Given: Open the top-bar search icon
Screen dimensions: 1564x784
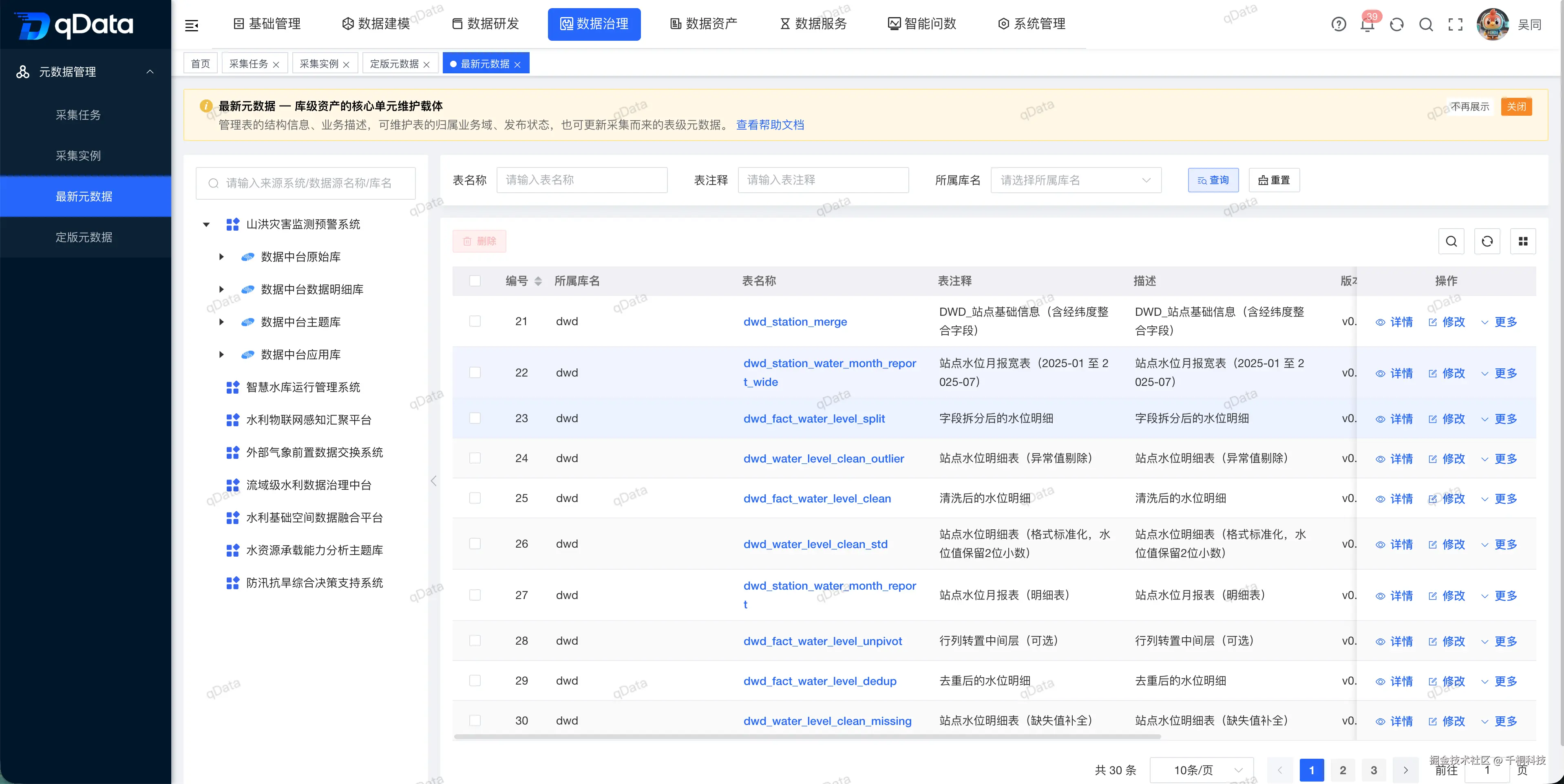Looking at the screenshot, I should pos(1425,24).
